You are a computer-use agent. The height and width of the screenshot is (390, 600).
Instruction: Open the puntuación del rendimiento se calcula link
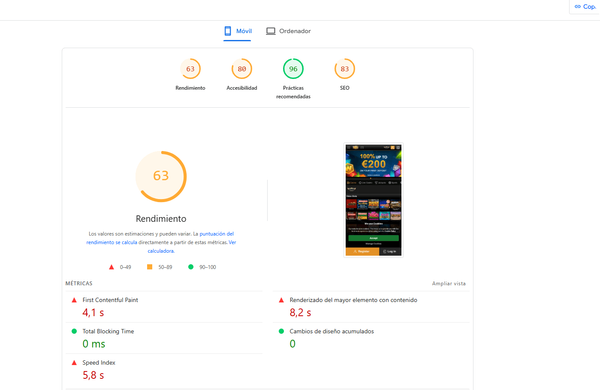coord(160,238)
